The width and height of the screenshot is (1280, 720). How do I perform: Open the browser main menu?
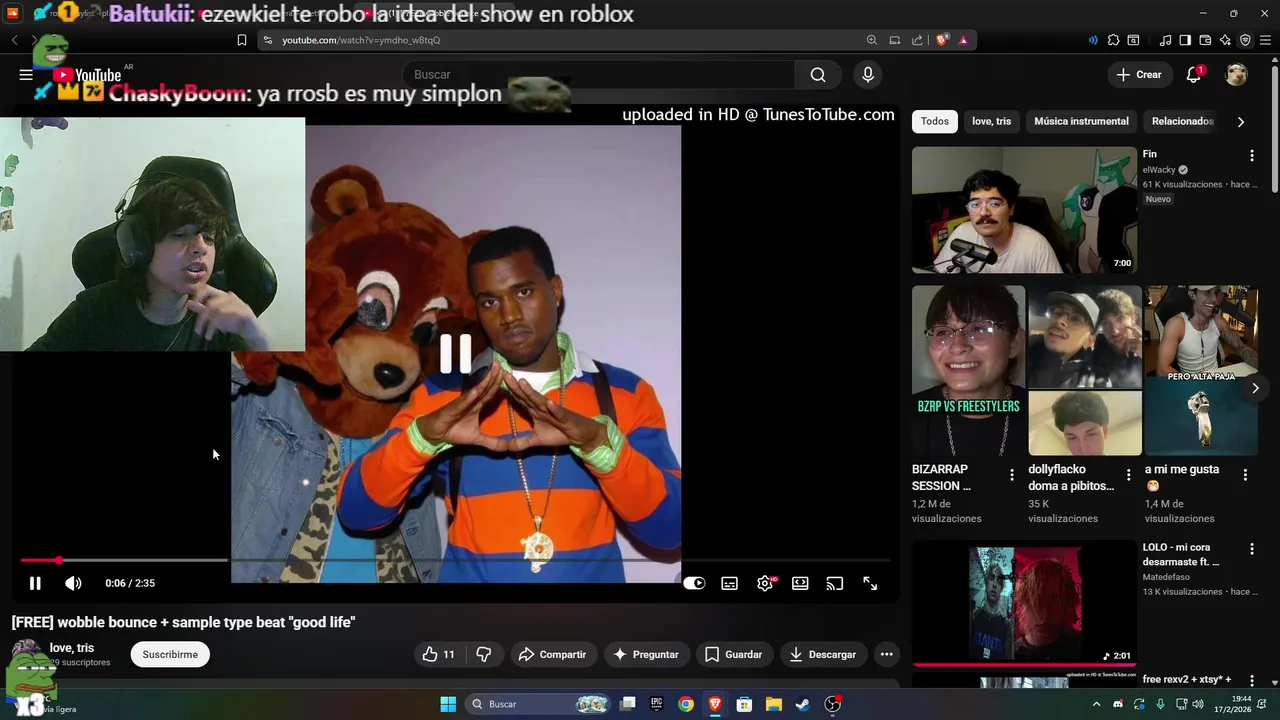point(1265,40)
